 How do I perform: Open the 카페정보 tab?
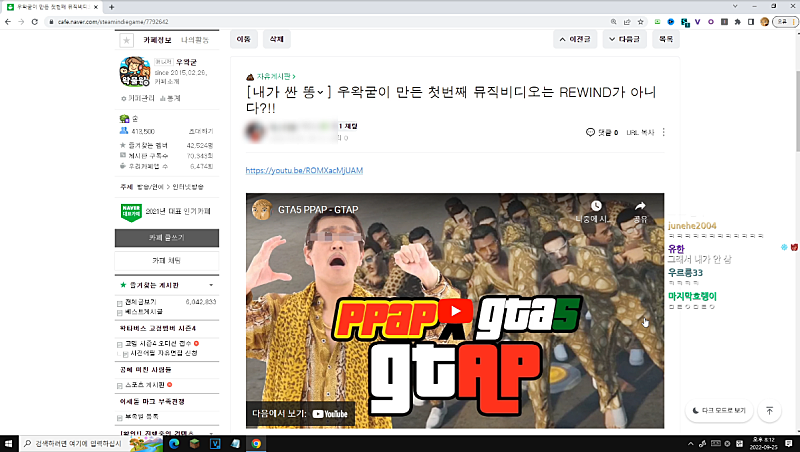[x=158, y=40]
